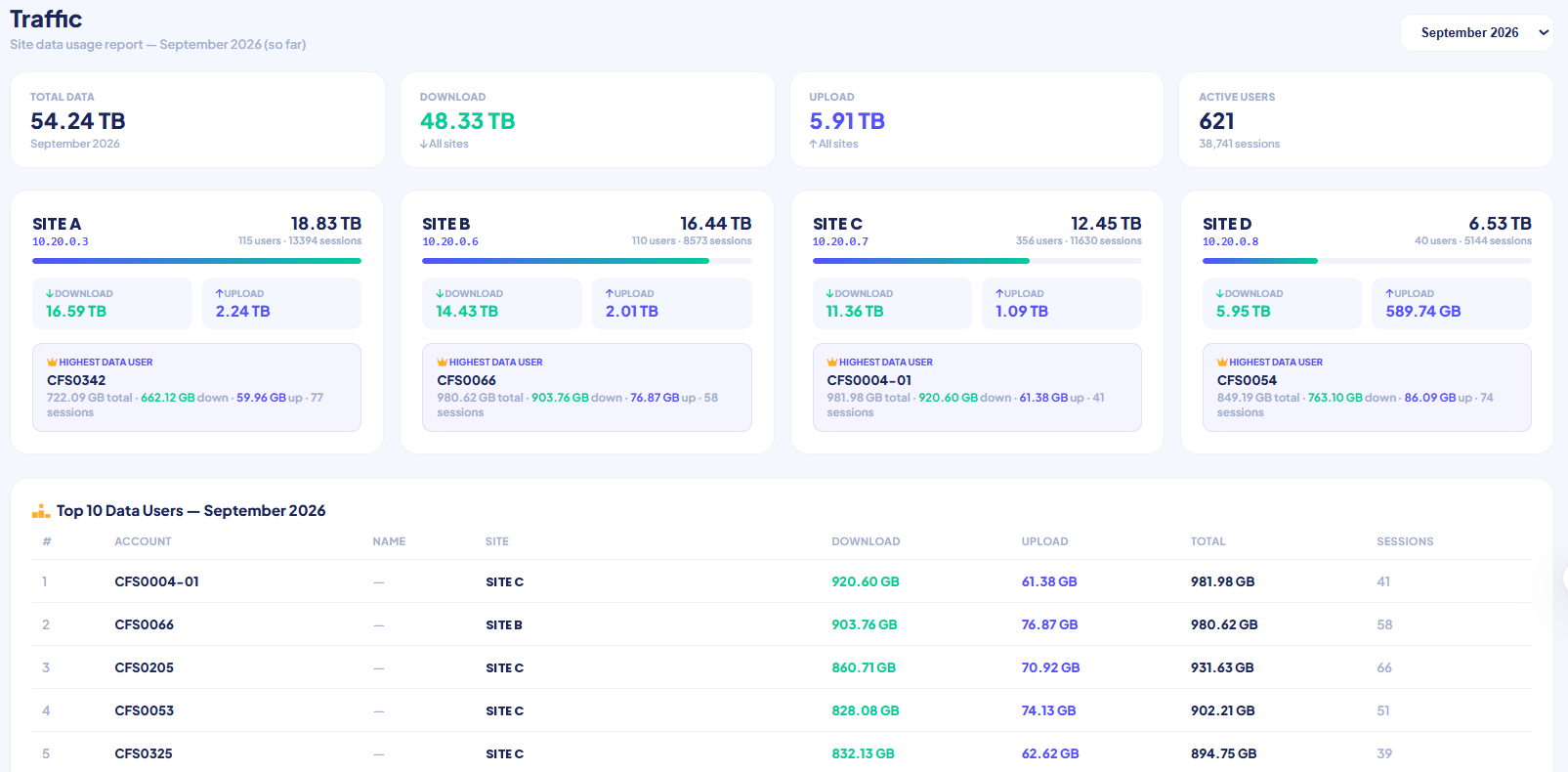This screenshot has height=772, width=1568.
Task: Click Site D's data usage progress bar
Action: [1367, 261]
